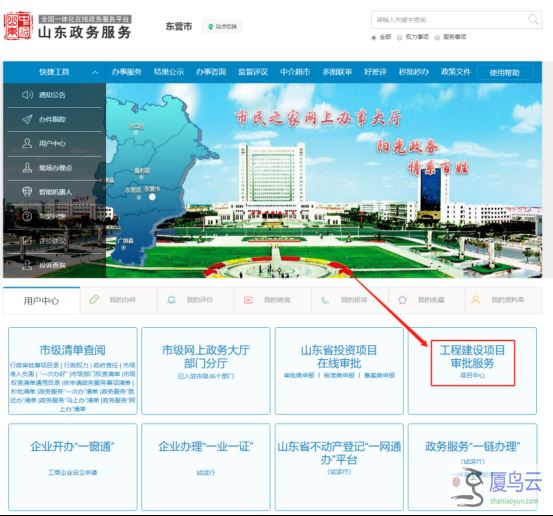
Task: Switch to the 用户中心 tab
Action: [42, 301]
